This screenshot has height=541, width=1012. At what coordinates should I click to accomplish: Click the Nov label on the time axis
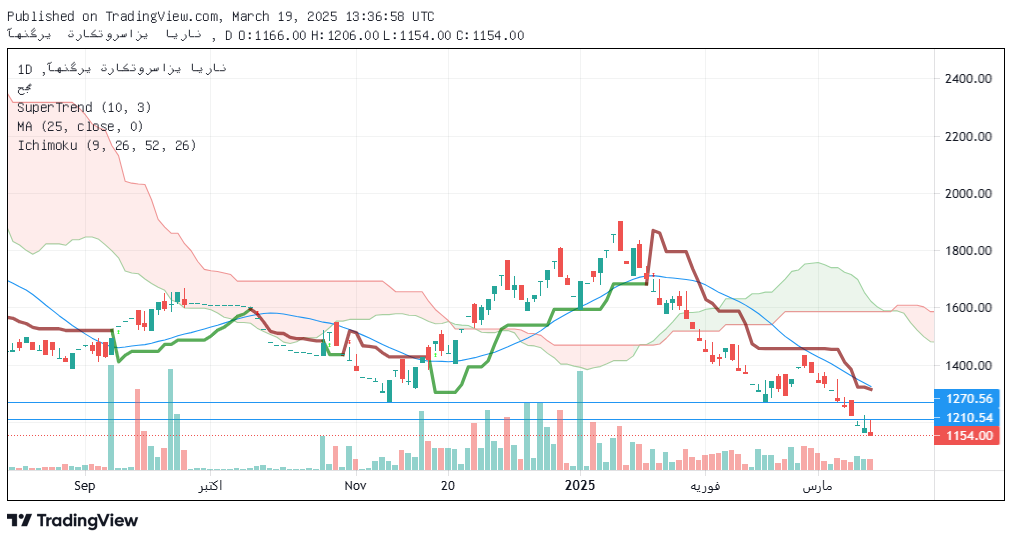click(x=355, y=485)
